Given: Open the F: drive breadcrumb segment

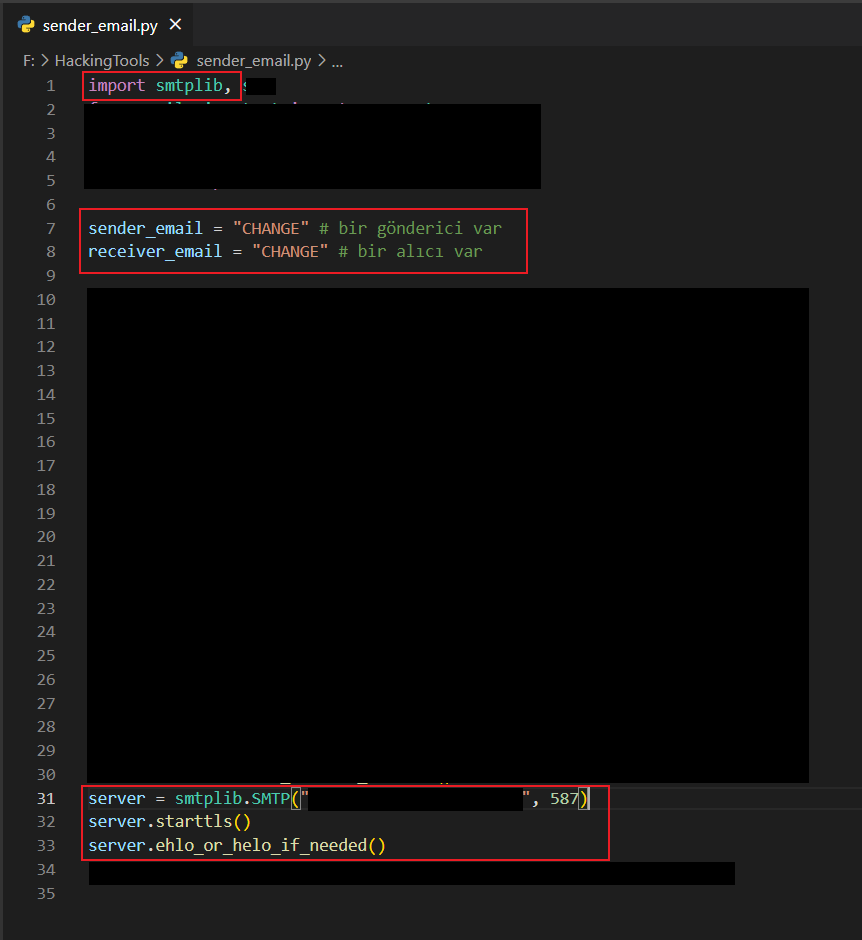Looking at the screenshot, I should pos(29,61).
